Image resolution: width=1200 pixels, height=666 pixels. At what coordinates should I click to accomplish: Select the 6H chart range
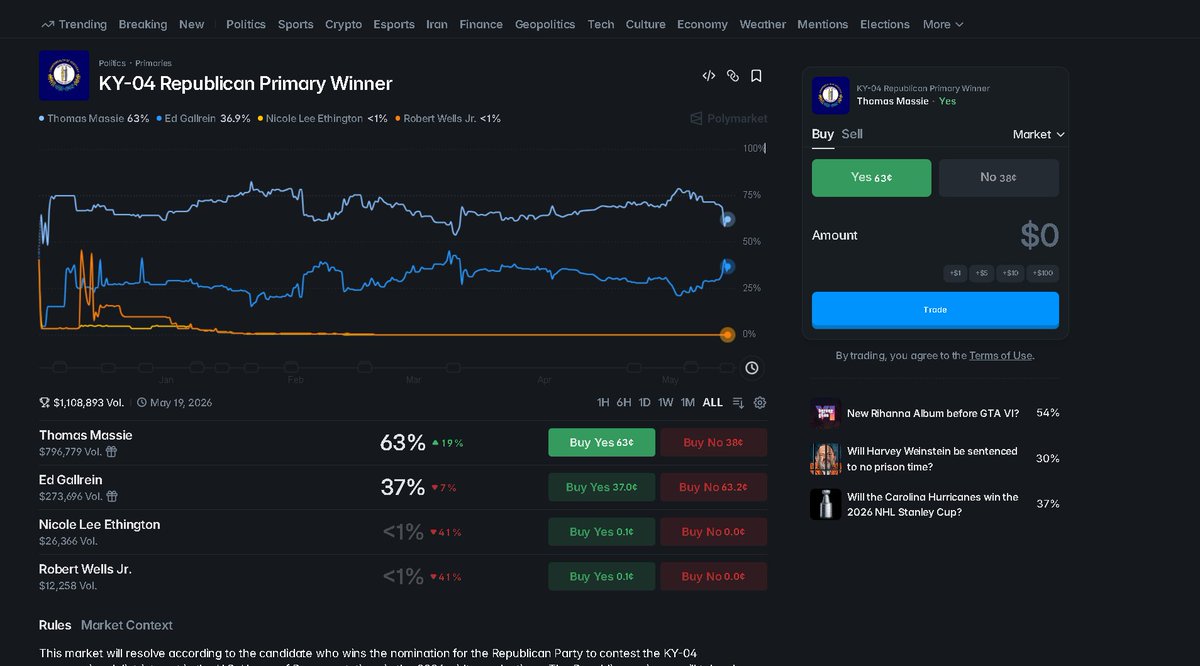pyautogui.click(x=624, y=402)
